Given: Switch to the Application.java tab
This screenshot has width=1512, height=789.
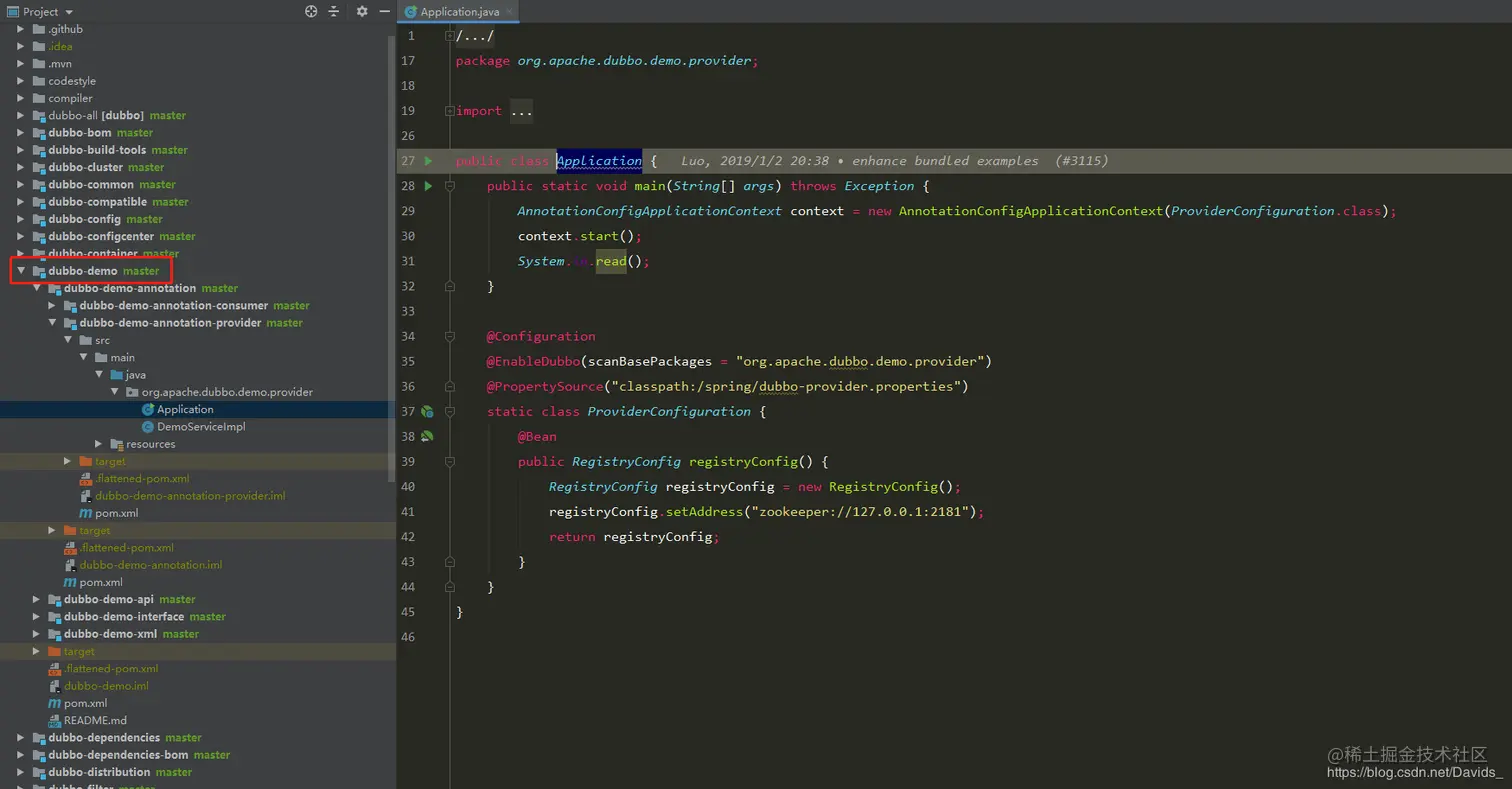Looking at the screenshot, I should click(x=459, y=12).
